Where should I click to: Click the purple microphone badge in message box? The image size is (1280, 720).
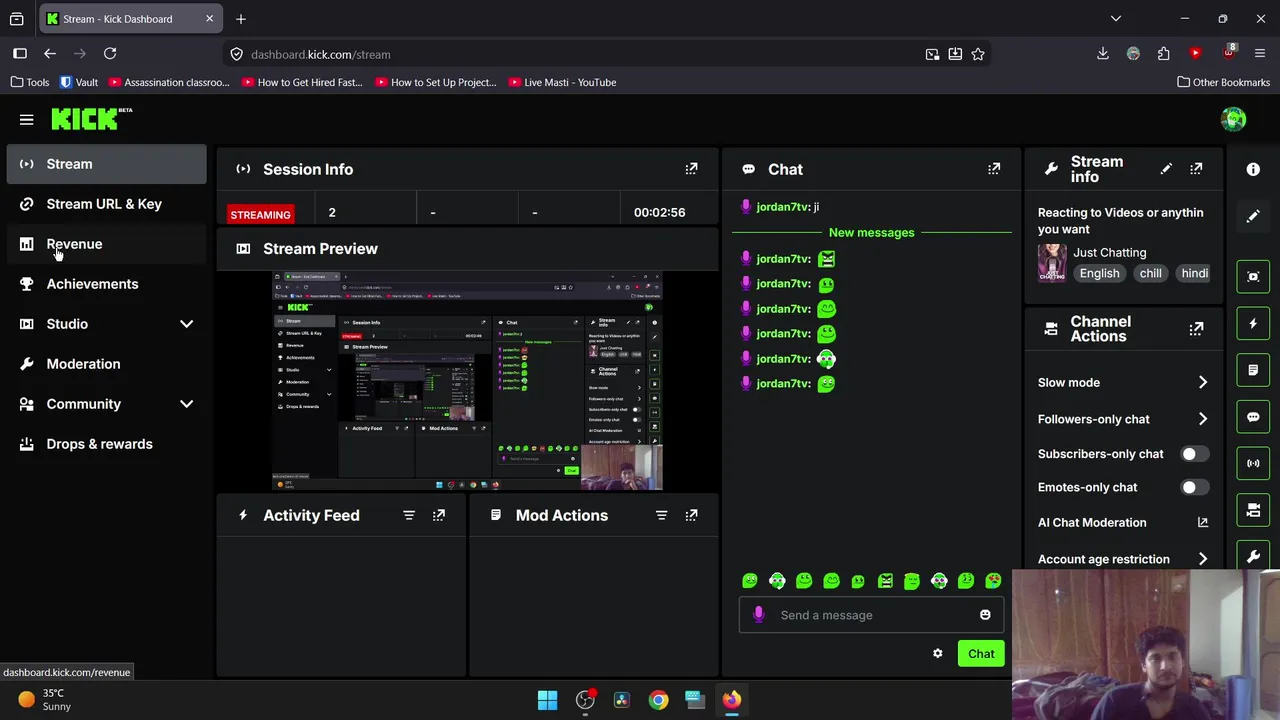click(x=758, y=615)
